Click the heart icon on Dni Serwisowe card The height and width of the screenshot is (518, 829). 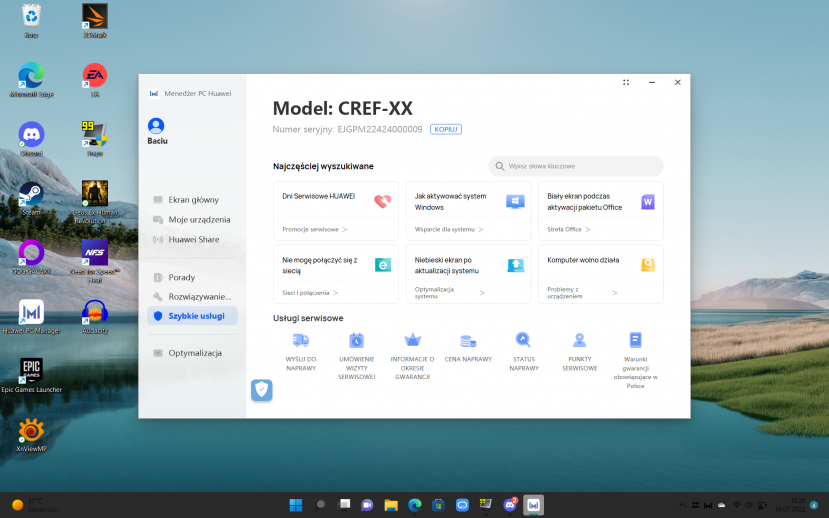[x=382, y=201]
